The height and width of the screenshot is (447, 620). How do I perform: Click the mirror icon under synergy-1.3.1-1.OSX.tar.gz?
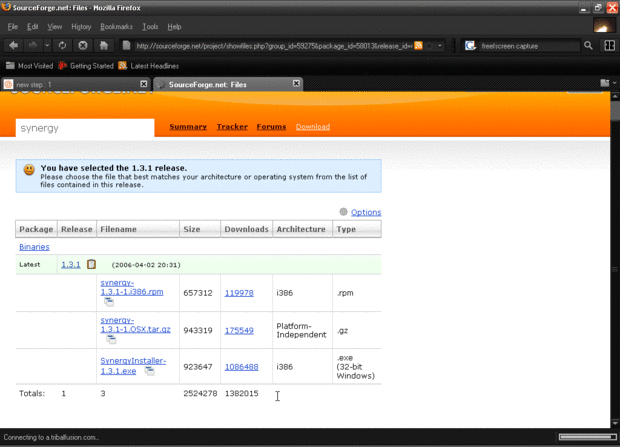click(x=111, y=339)
